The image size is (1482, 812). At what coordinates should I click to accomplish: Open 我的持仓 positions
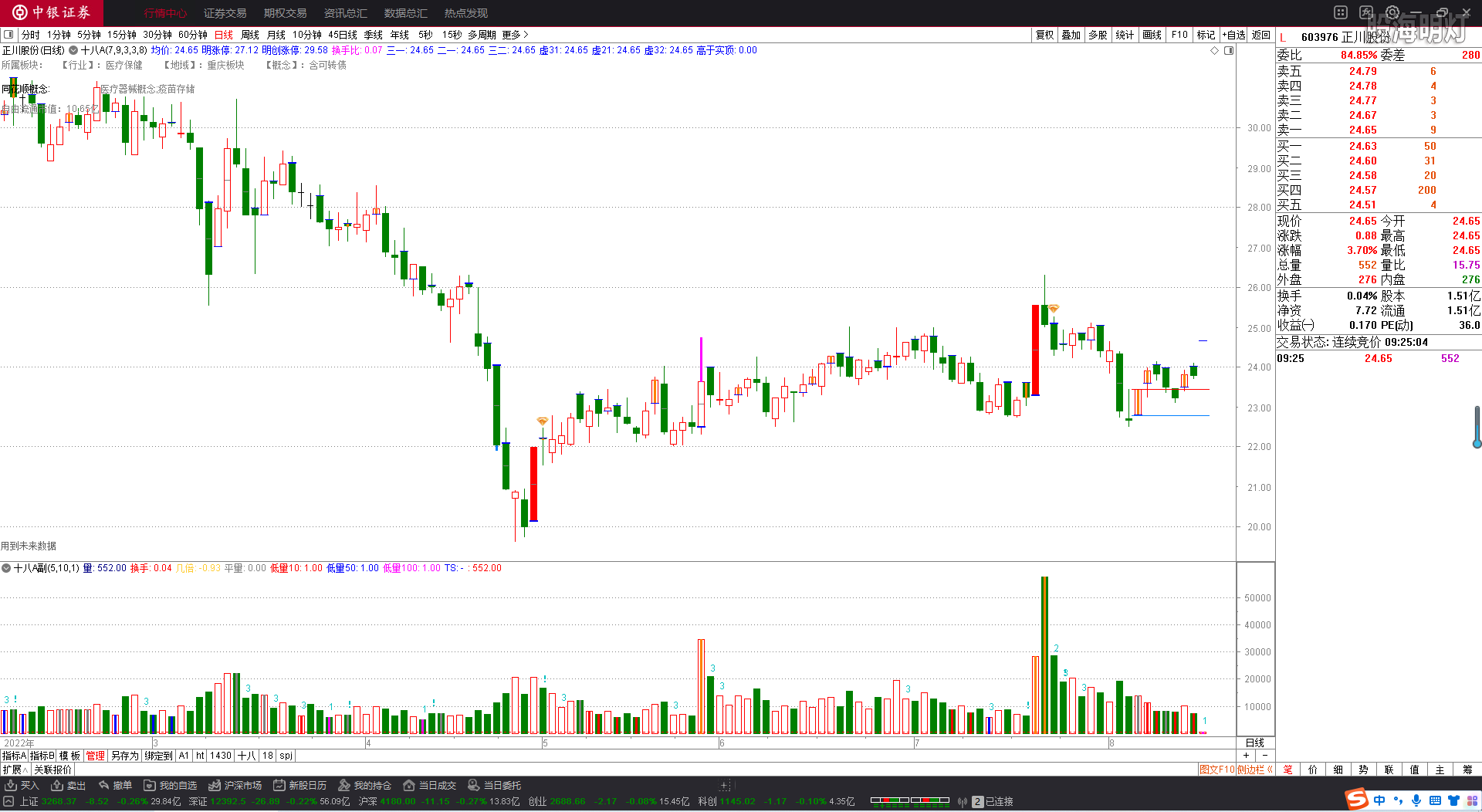pyautogui.click(x=364, y=785)
